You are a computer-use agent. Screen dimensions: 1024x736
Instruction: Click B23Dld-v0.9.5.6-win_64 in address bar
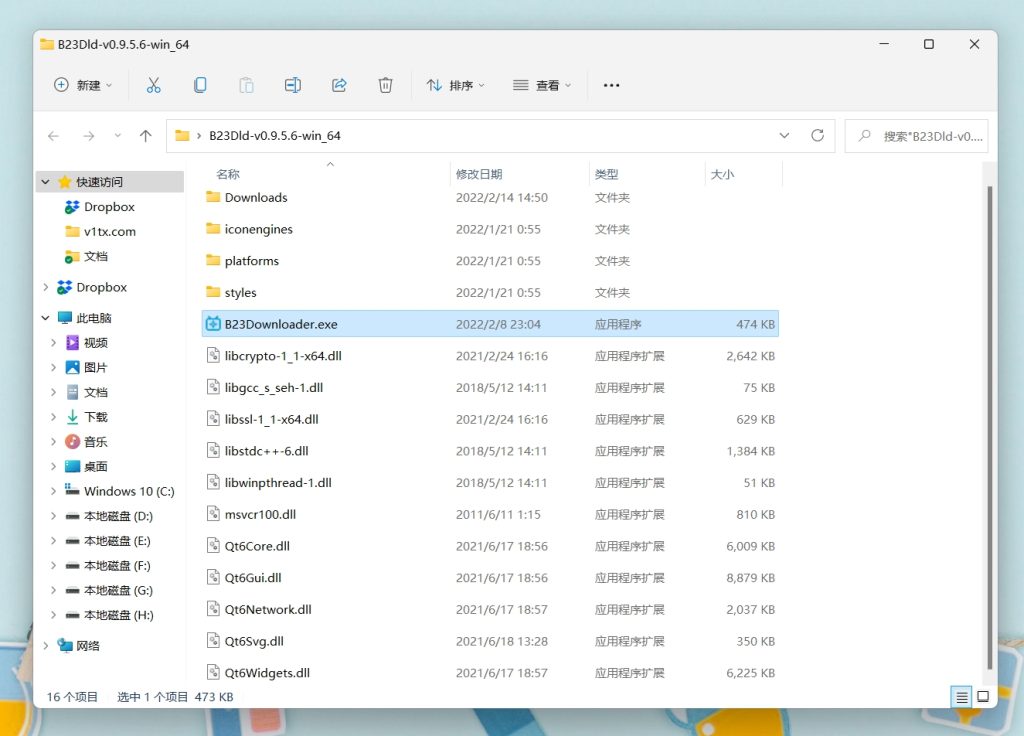[x=275, y=136]
